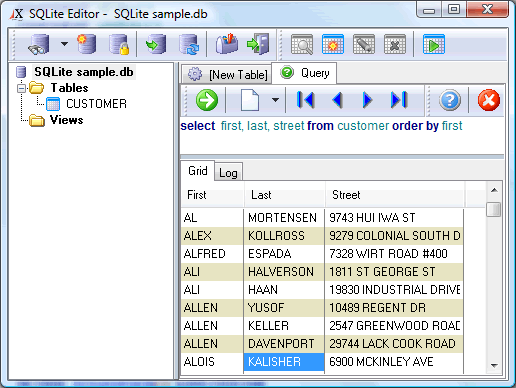Minimize the SQLite Editor window
The height and width of the screenshot is (388, 516).
coord(429,9)
